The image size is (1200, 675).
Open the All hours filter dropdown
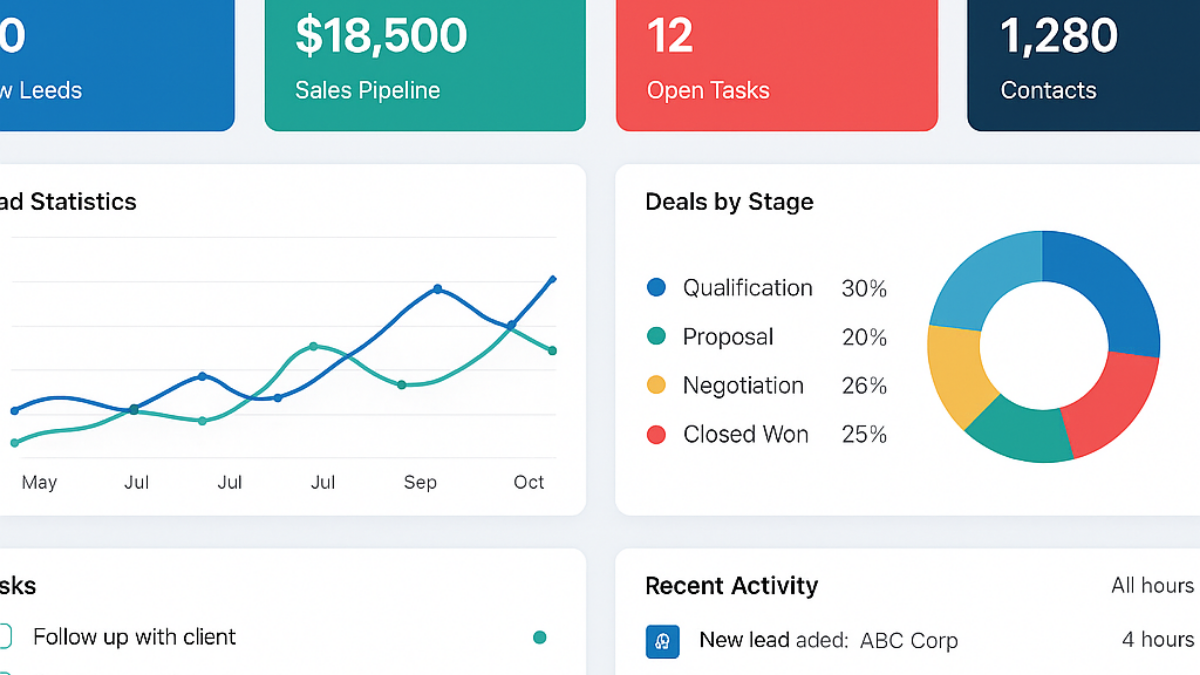[x=1152, y=585]
